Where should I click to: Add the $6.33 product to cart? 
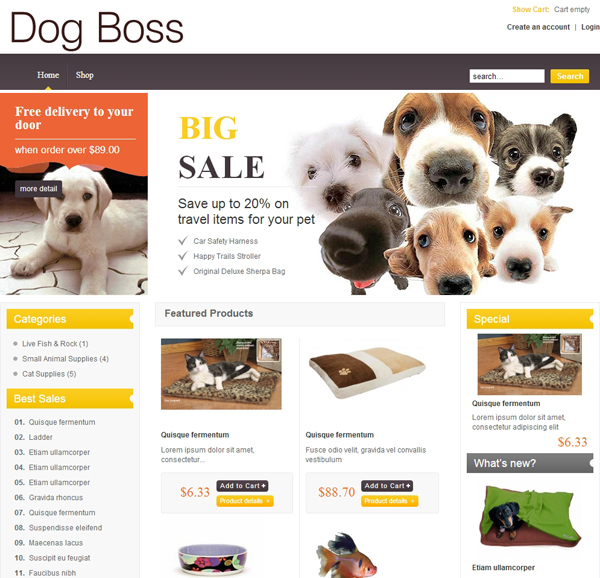[x=242, y=486]
